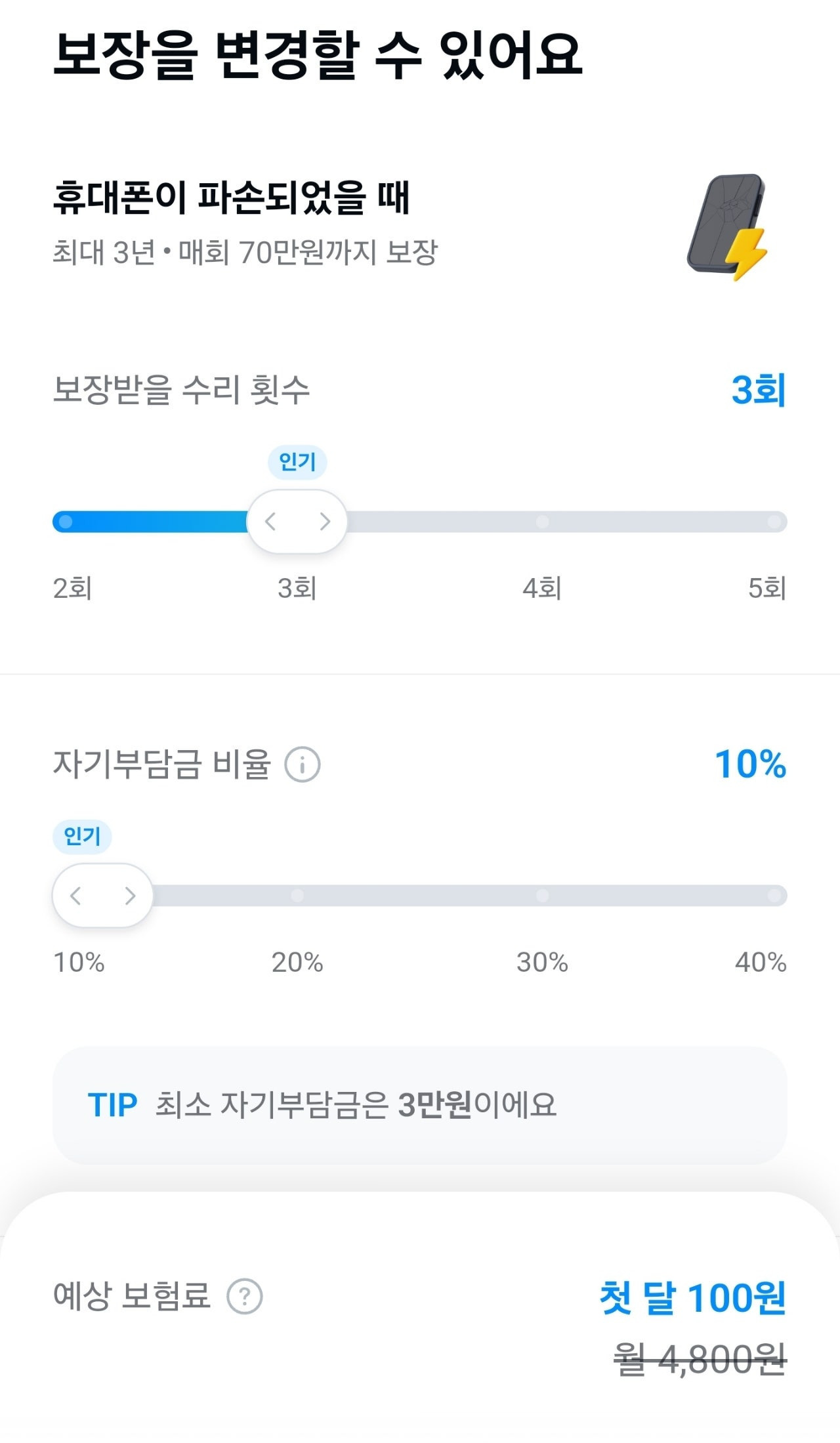Select the 20% point on deductible slider
840x1443 pixels.
[x=297, y=896]
